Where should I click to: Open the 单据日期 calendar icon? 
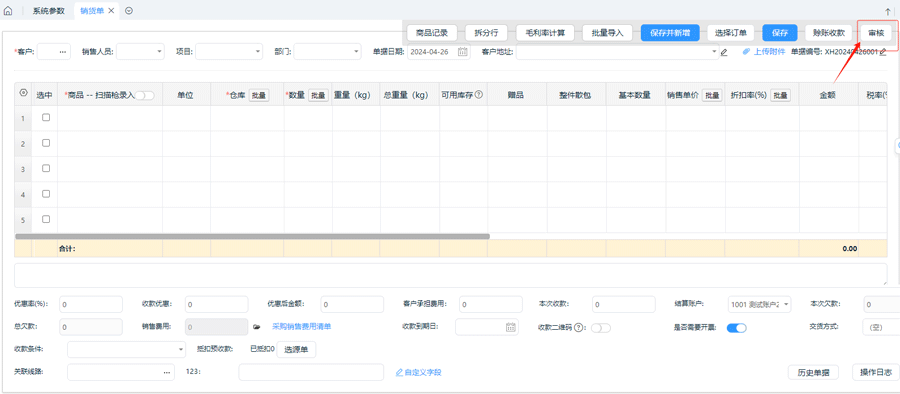coord(463,52)
